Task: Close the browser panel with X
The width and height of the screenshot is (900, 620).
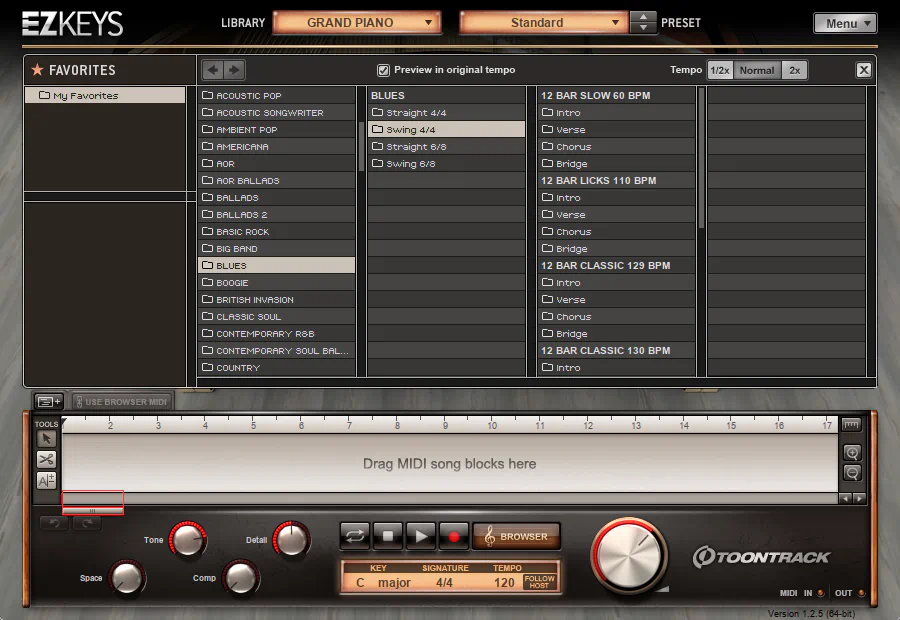Action: 863,70
